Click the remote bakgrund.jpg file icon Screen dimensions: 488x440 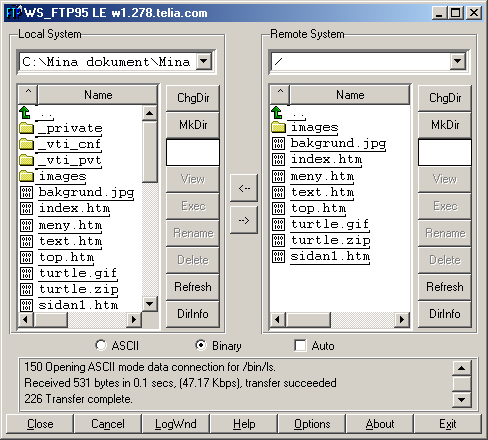tap(278, 144)
